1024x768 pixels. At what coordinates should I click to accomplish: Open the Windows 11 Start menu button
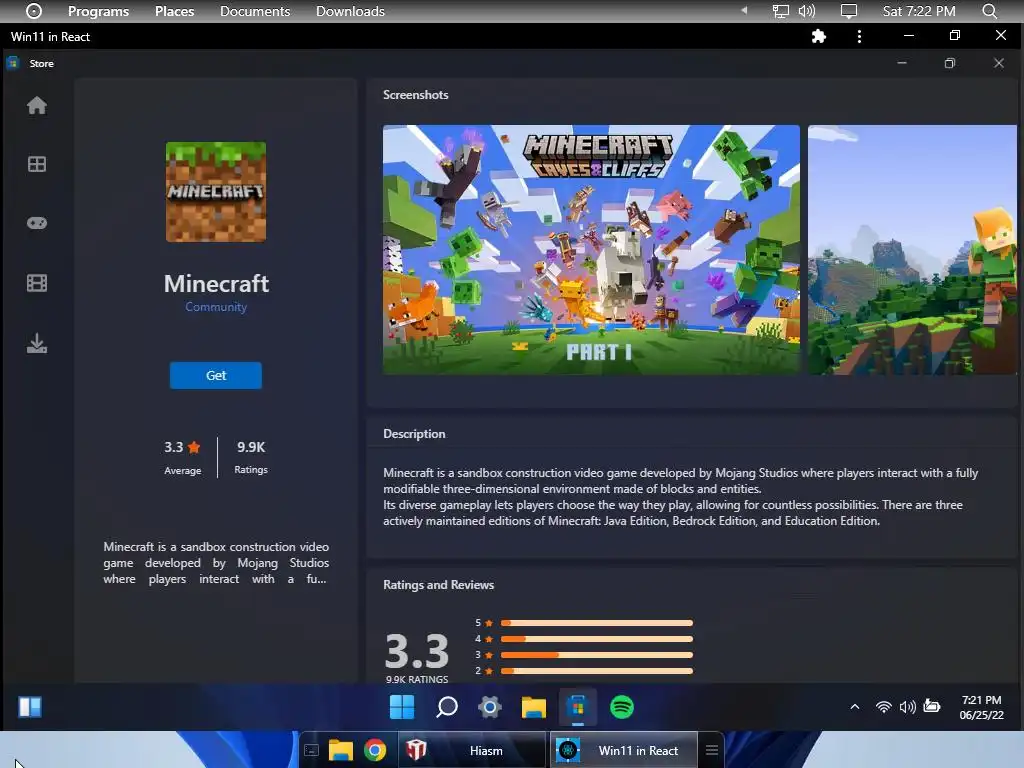click(x=402, y=707)
